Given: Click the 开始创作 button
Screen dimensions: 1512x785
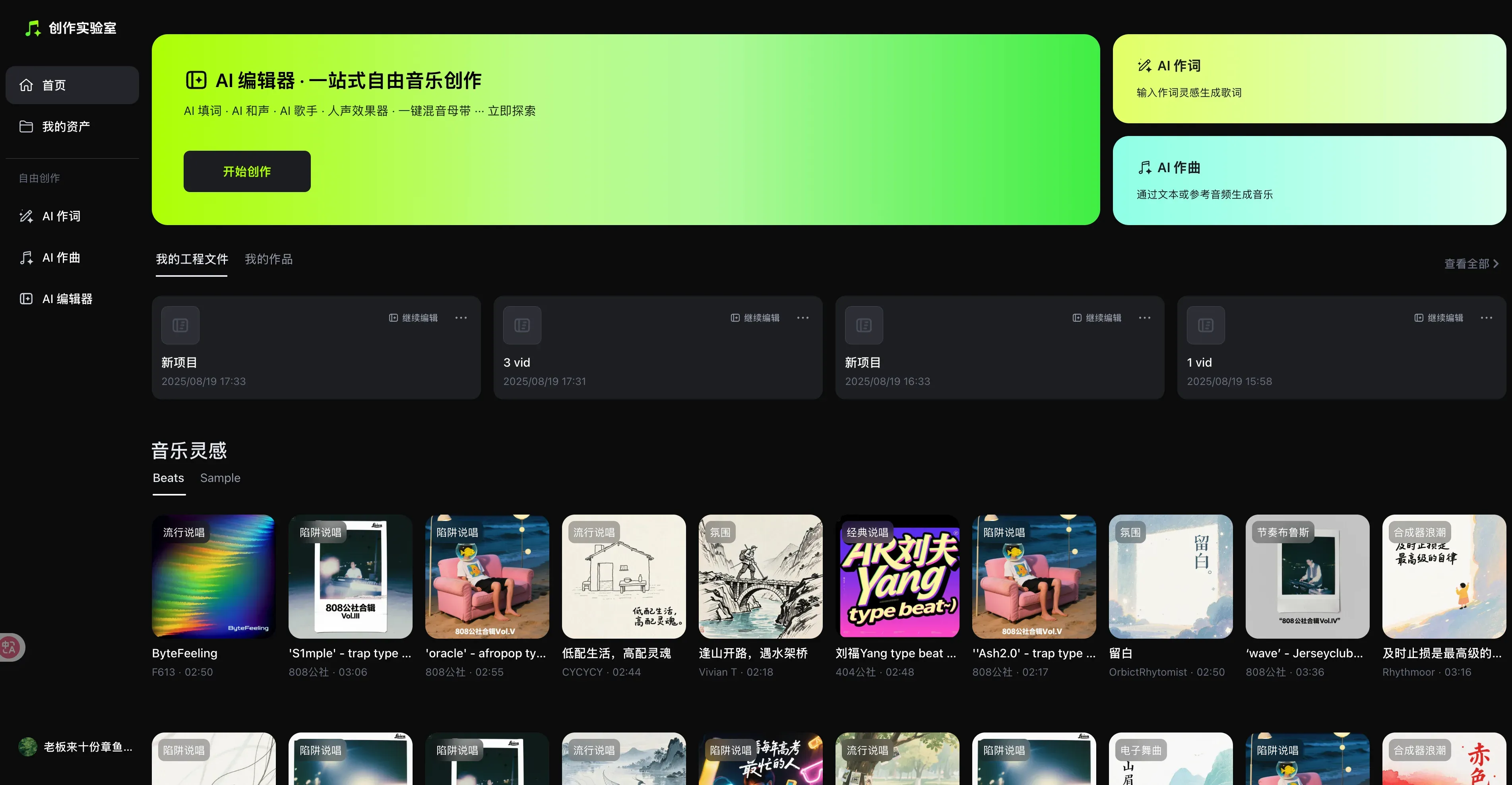Looking at the screenshot, I should 246,171.
